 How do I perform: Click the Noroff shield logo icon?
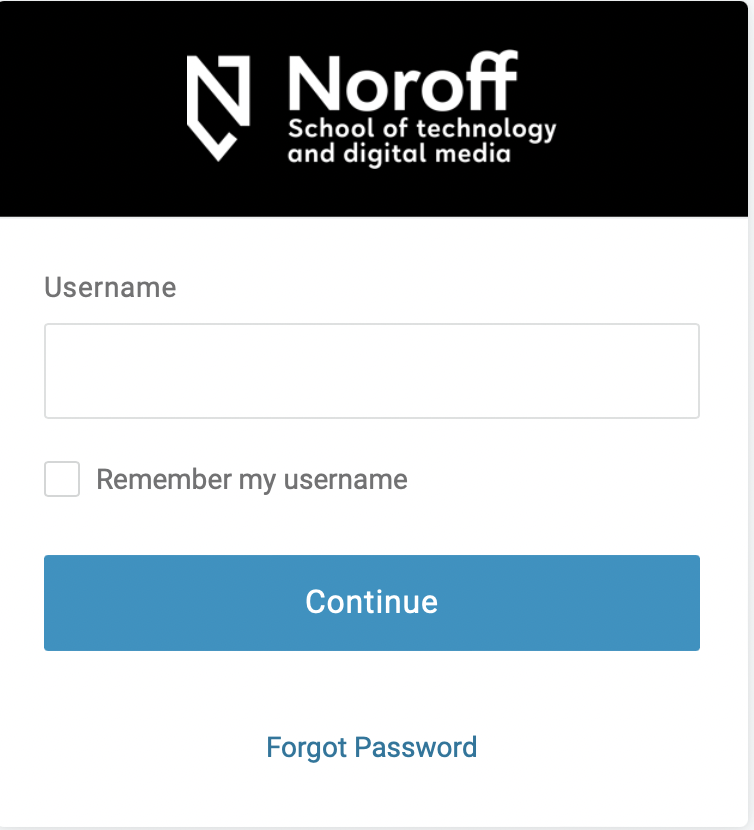click(x=218, y=108)
